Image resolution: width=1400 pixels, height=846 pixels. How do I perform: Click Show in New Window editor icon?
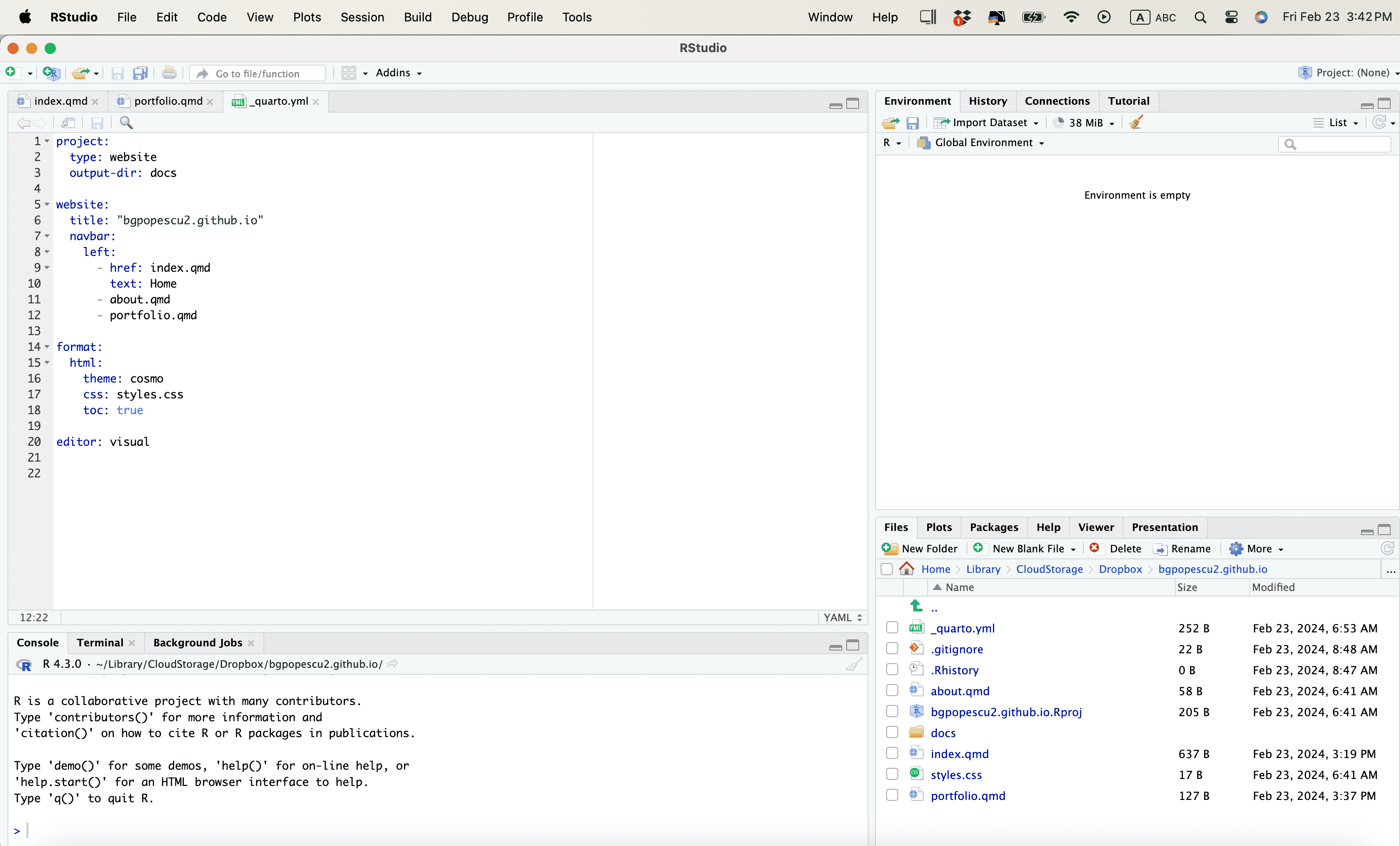(x=68, y=123)
